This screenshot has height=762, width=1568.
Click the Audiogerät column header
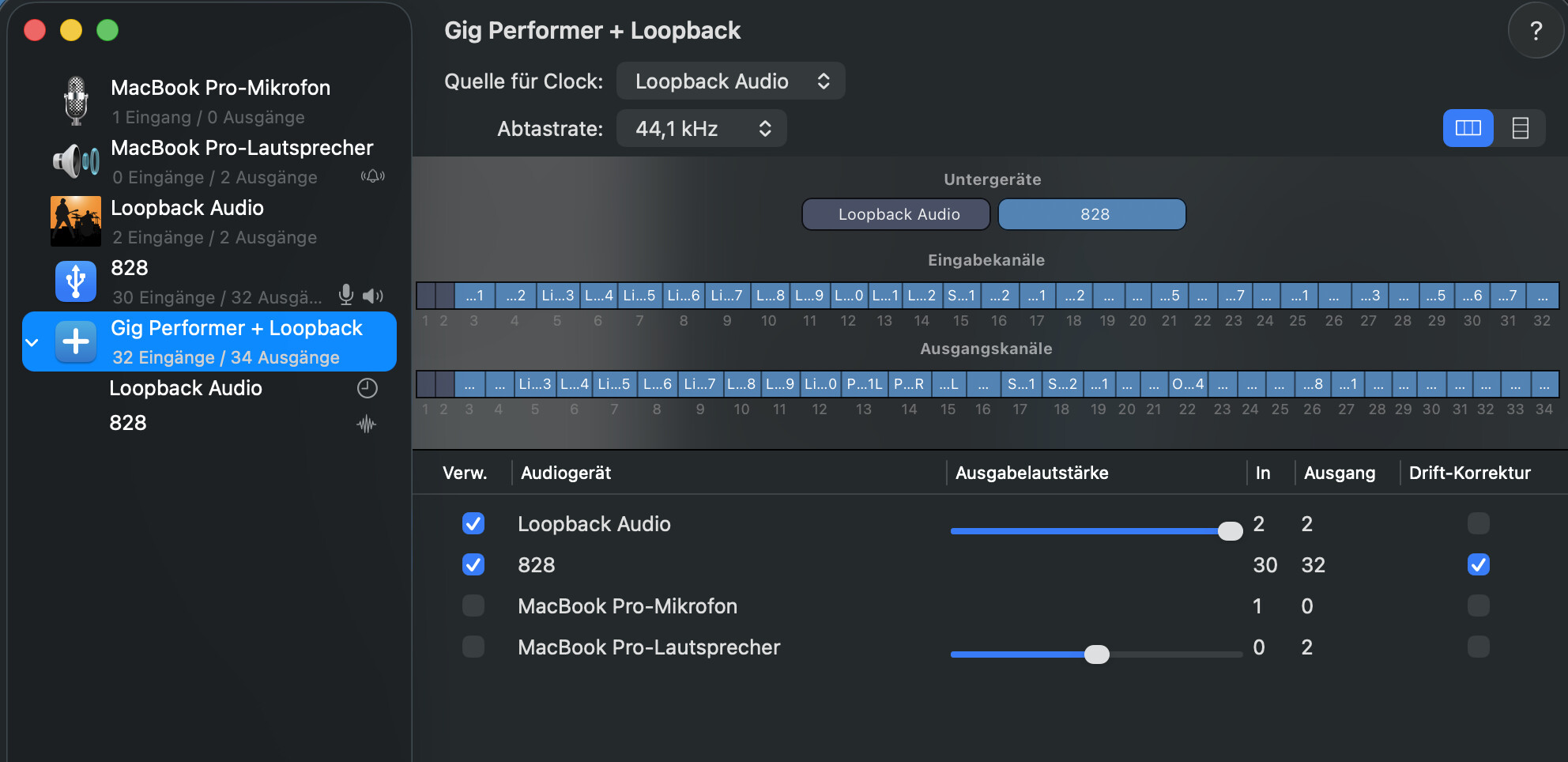566,473
